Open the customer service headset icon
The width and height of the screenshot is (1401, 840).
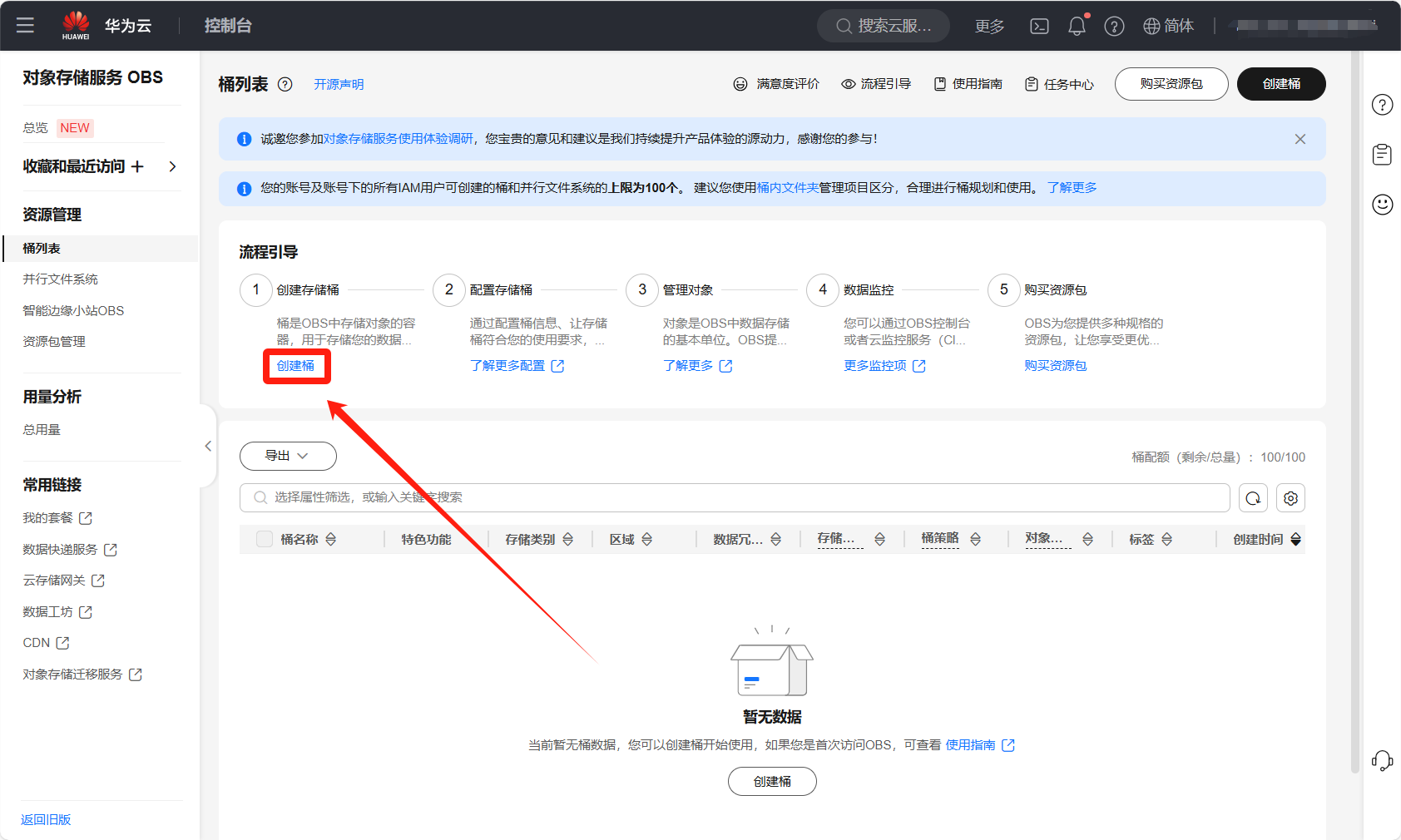1382,760
